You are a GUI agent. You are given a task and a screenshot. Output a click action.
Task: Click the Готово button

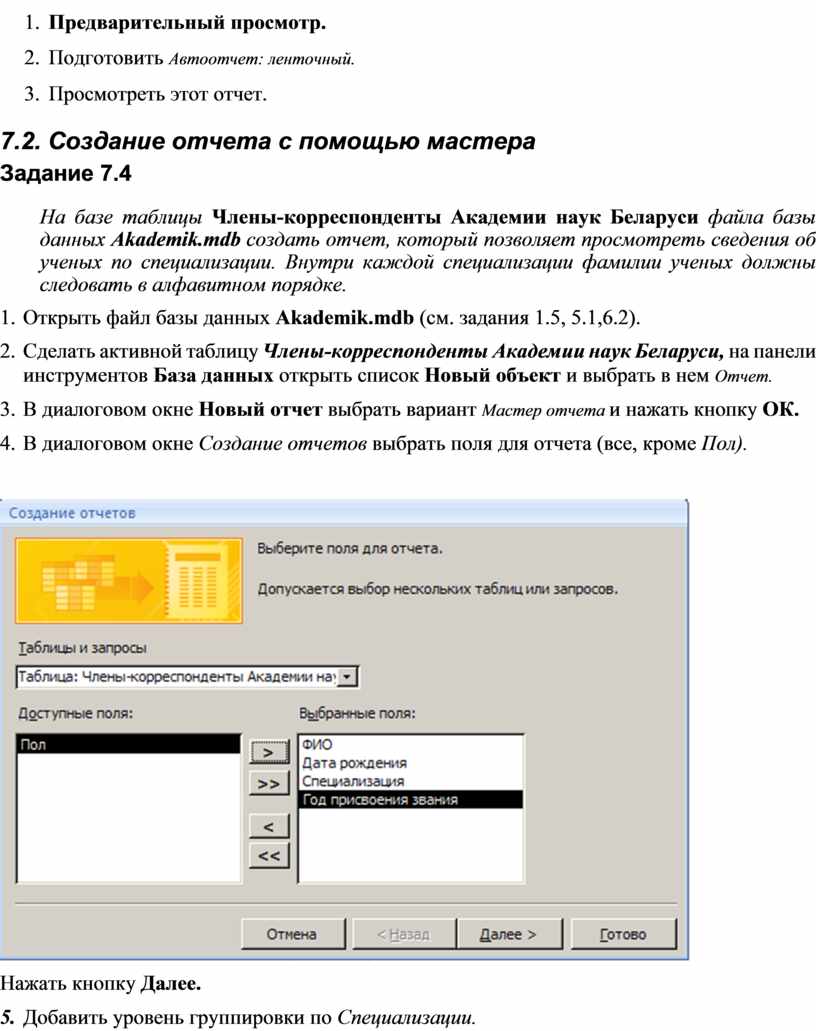click(623, 934)
